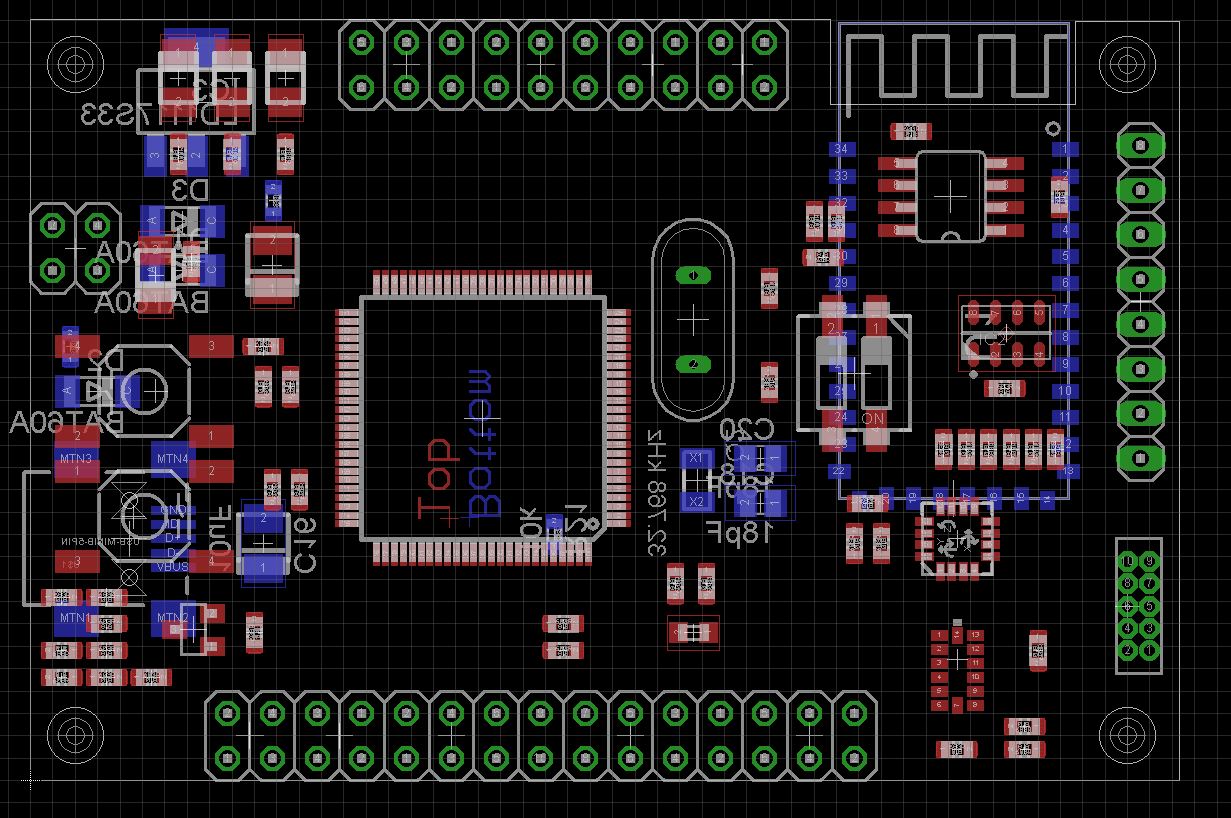This screenshot has width=1231, height=818.
Task: Click the origin cross of the 8-pin SOIC
Action: tap(949, 196)
